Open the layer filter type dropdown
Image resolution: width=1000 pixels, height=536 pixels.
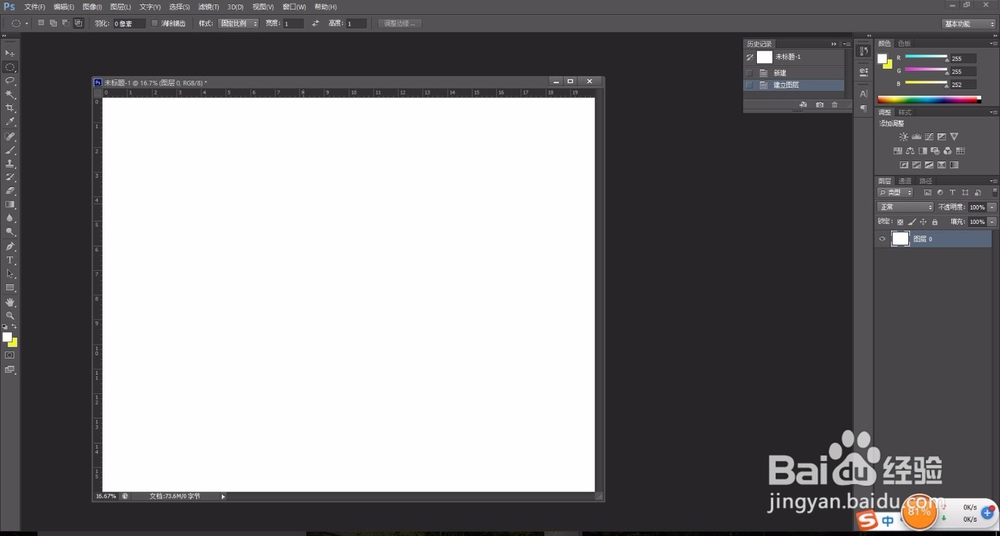coord(895,192)
